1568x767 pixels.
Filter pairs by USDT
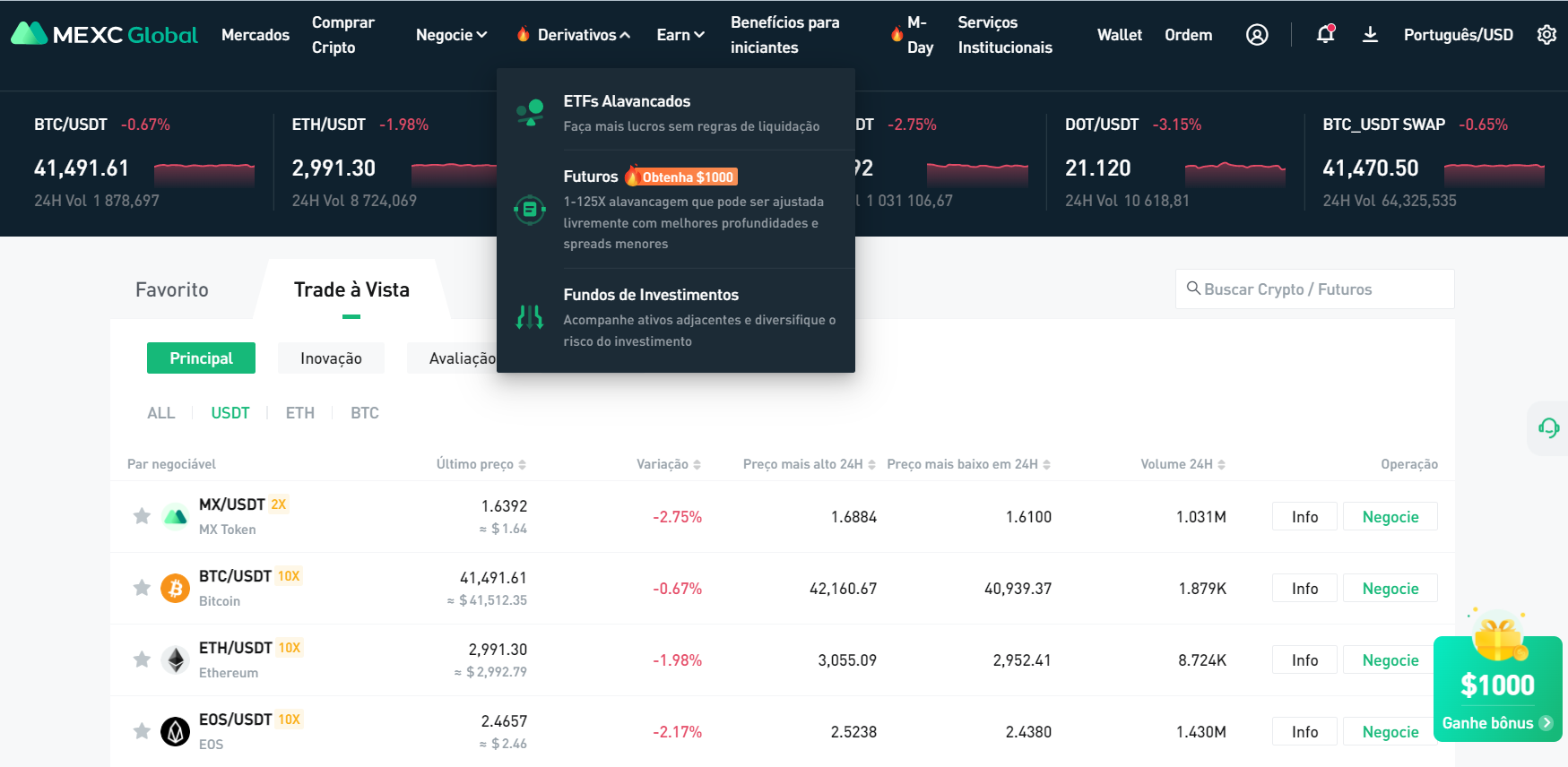(x=230, y=412)
